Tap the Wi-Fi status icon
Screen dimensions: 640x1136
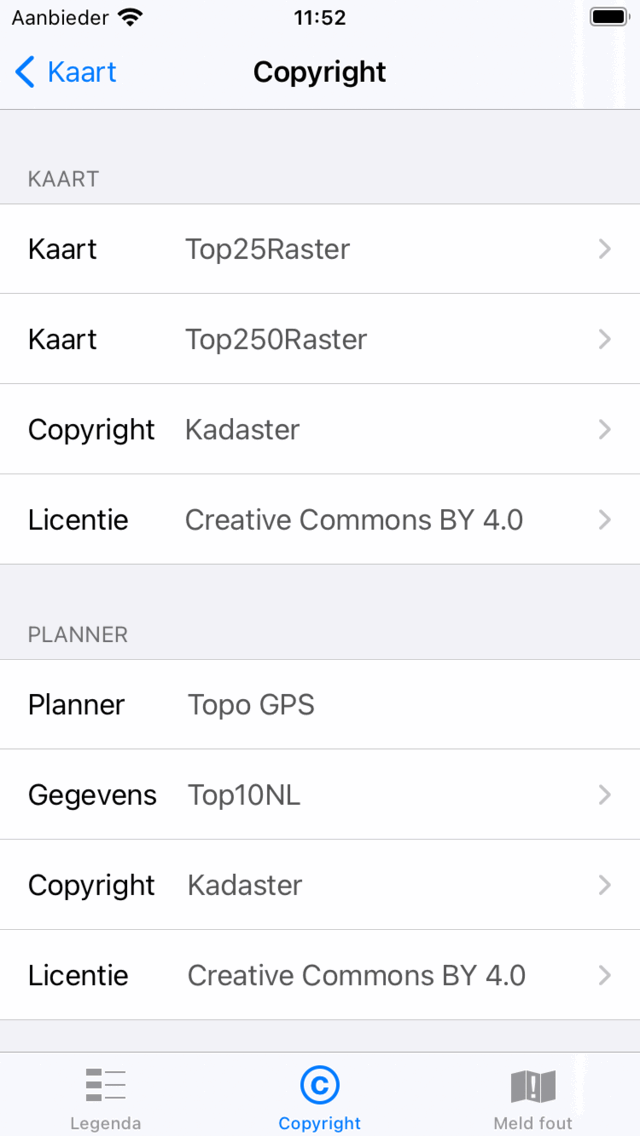click(130, 17)
